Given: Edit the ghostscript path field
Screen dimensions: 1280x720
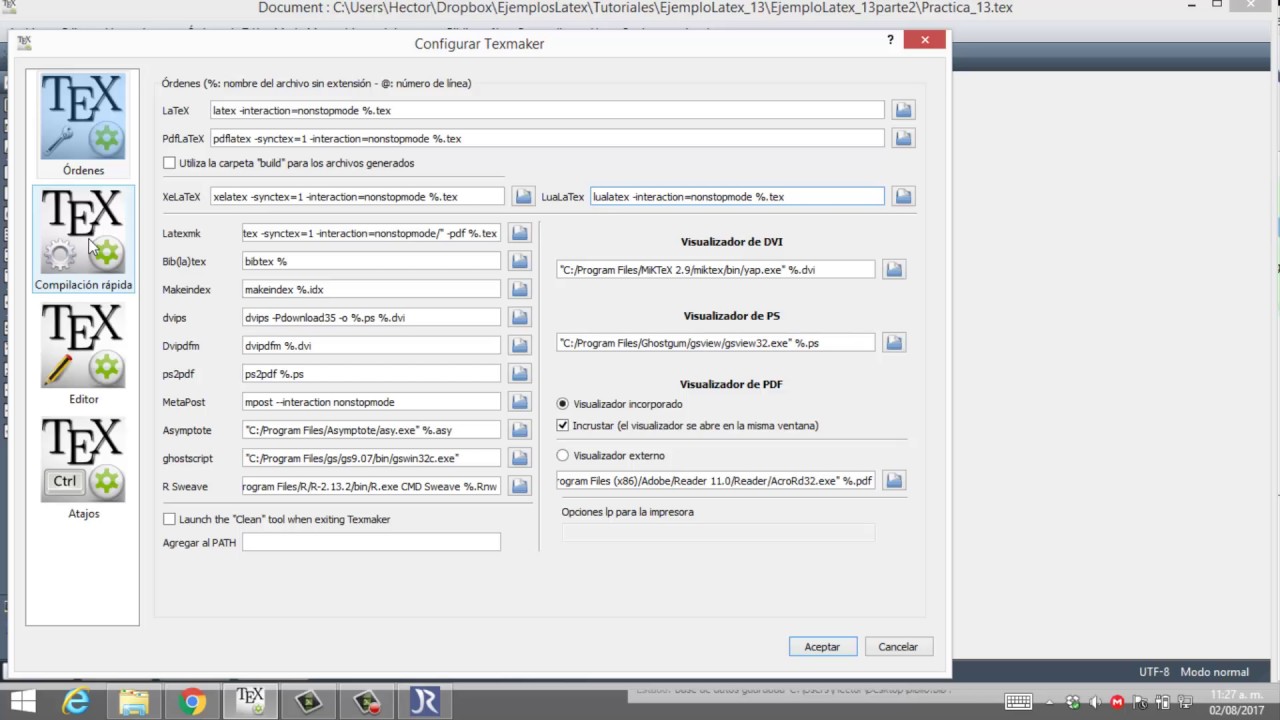Looking at the screenshot, I should tap(371, 457).
